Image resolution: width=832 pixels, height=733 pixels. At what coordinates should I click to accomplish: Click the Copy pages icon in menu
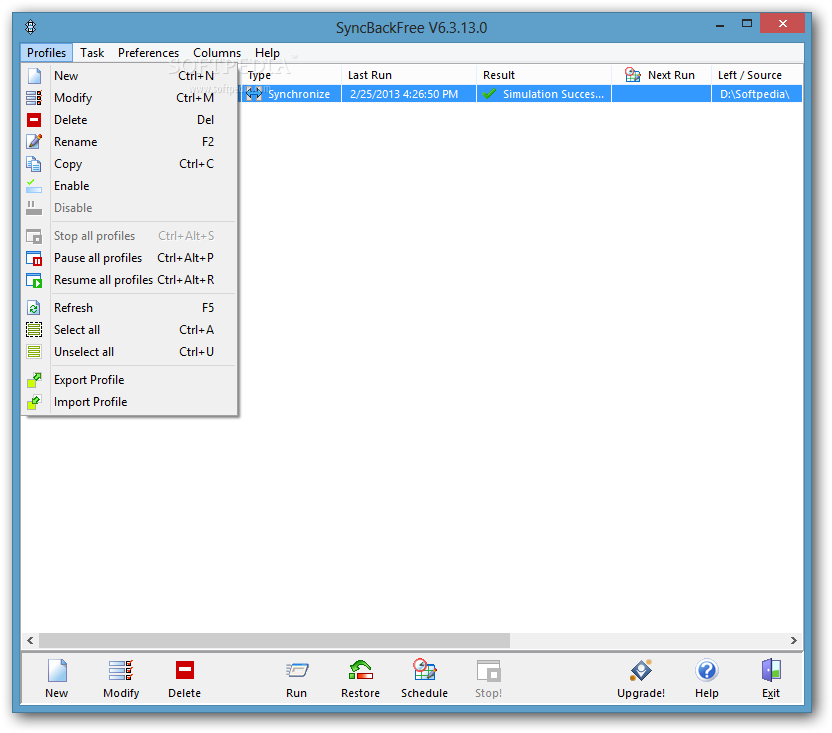pos(34,164)
